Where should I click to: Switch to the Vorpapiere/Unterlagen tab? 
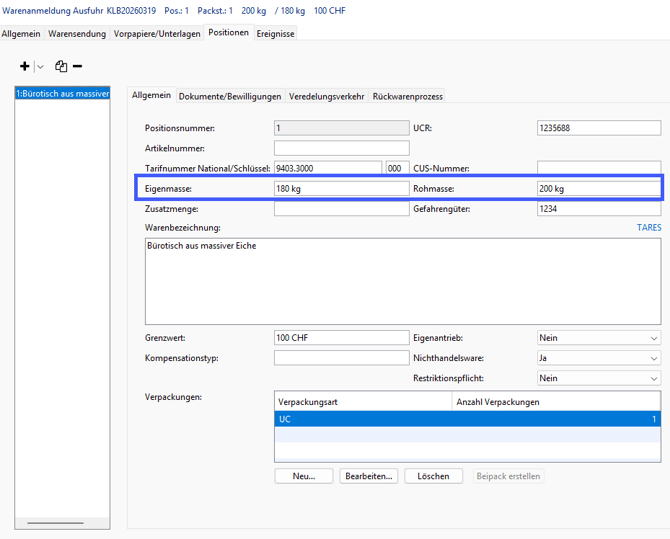pyautogui.click(x=157, y=33)
